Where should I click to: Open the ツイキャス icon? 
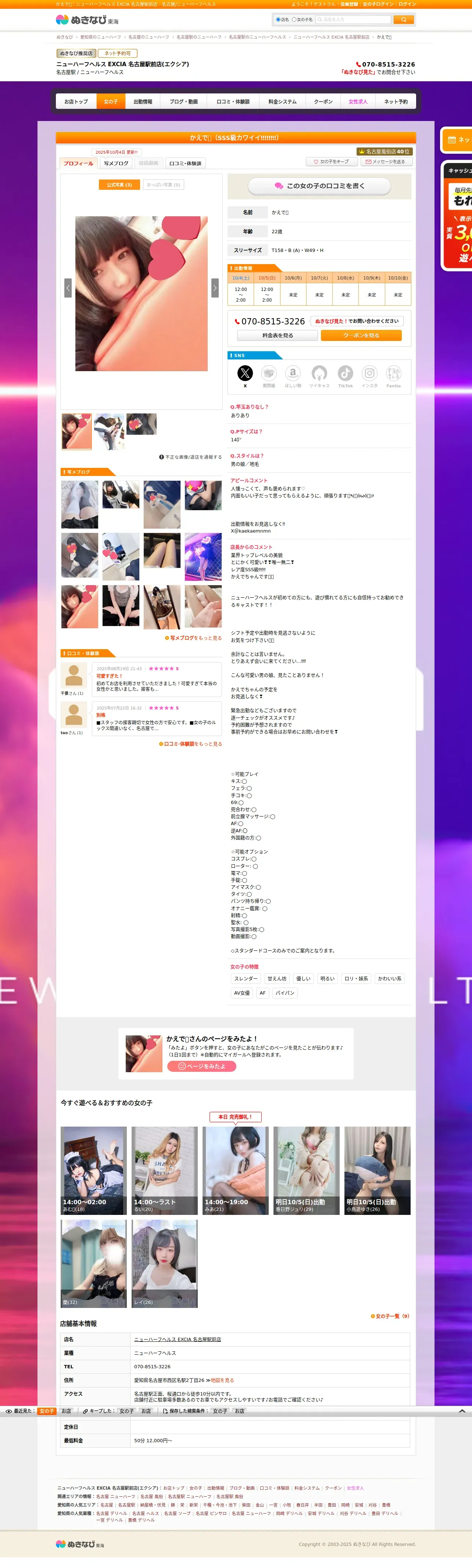pyautogui.click(x=319, y=373)
